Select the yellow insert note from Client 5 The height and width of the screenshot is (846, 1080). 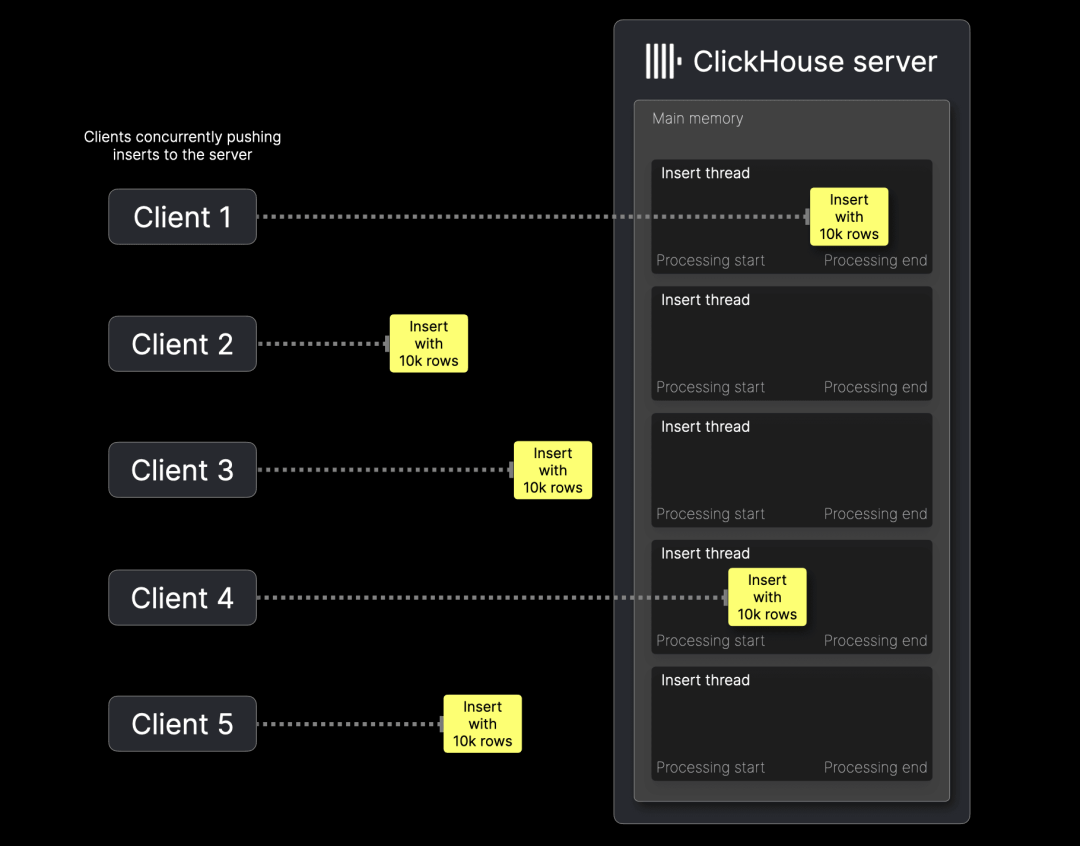pyautogui.click(x=482, y=724)
